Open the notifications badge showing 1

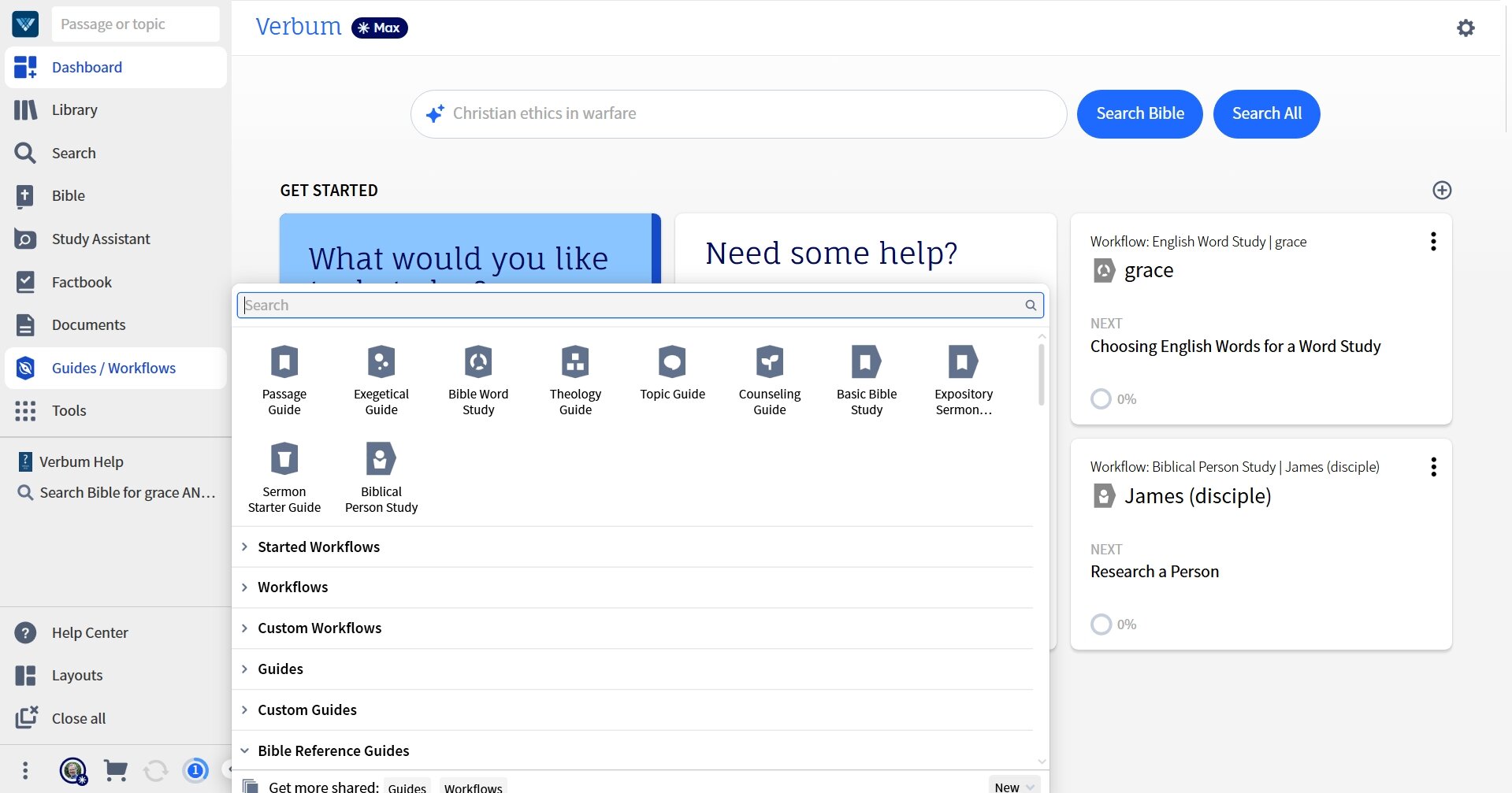click(x=196, y=770)
